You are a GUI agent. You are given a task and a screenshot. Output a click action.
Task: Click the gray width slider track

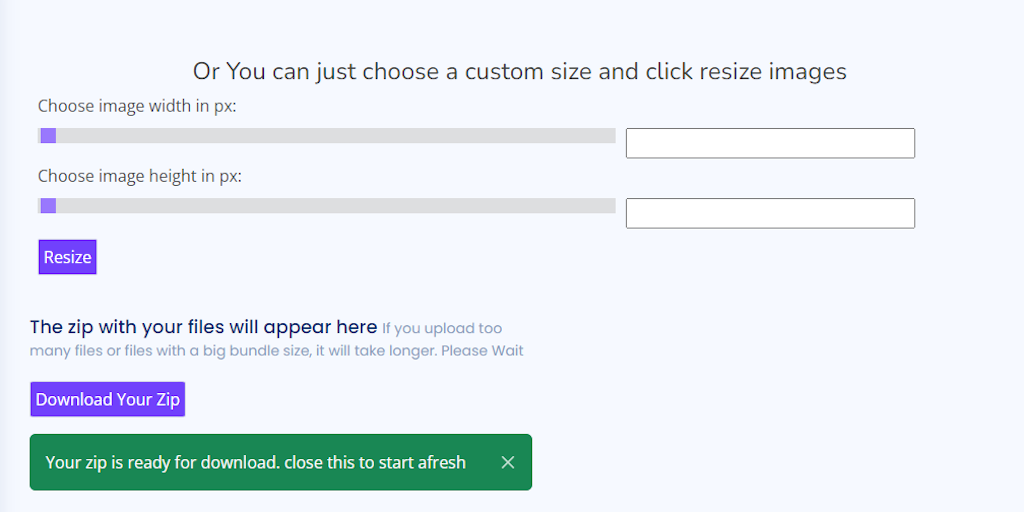(x=330, y=136)
